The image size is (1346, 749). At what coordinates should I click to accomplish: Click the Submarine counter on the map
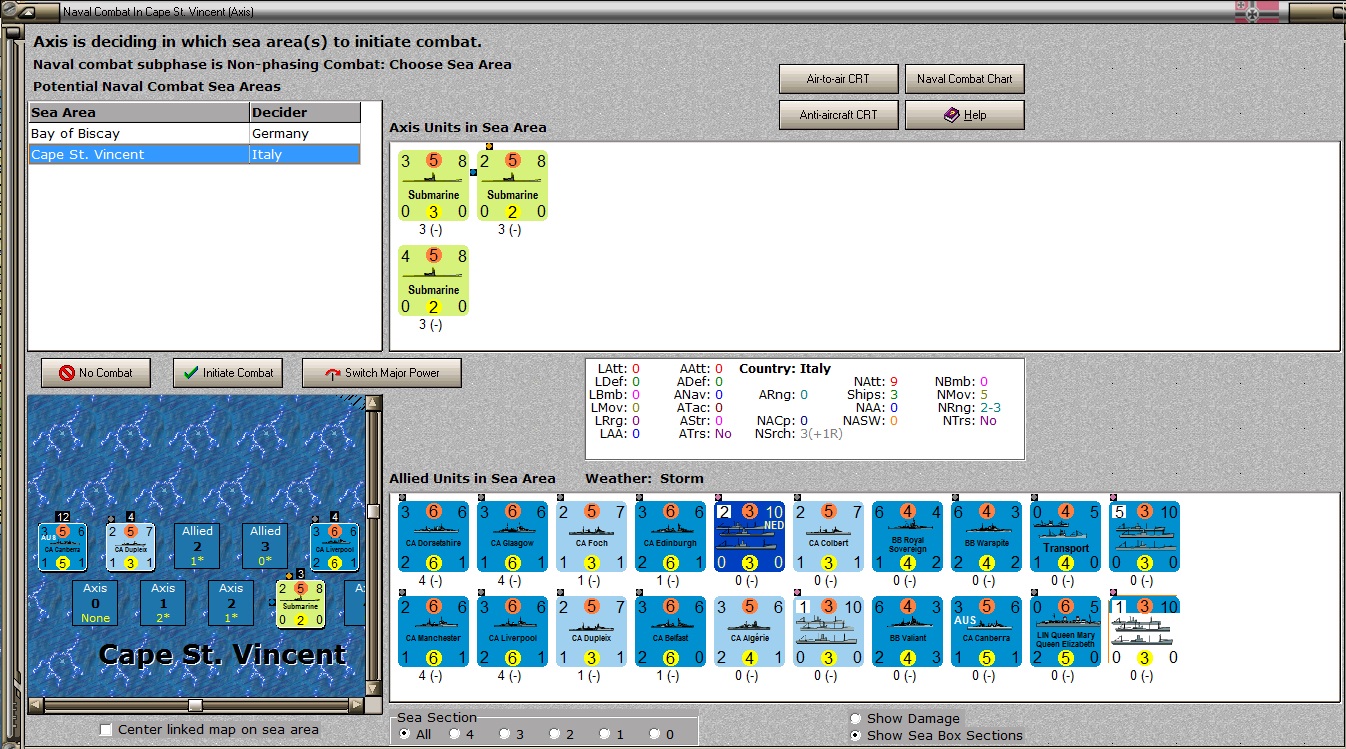coord(300,603)
